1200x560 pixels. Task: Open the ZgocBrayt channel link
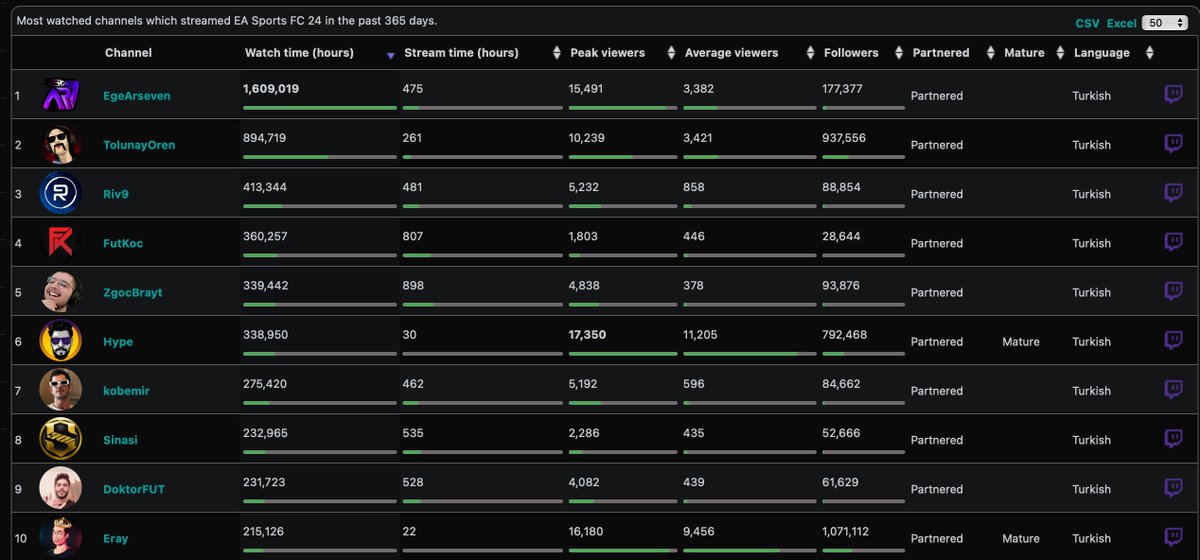pos(133,292)
